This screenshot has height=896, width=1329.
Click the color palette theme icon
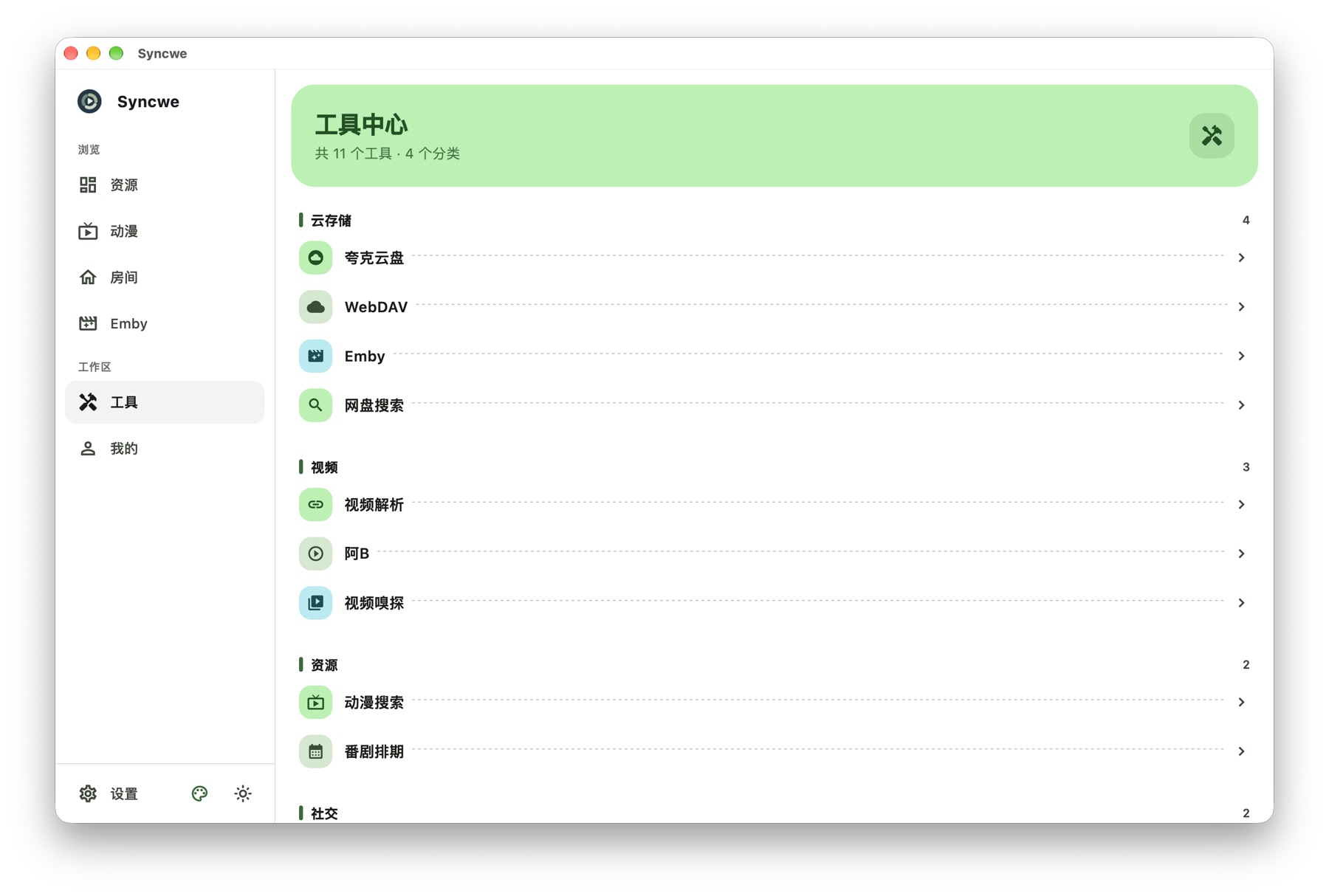pos(199,793)
